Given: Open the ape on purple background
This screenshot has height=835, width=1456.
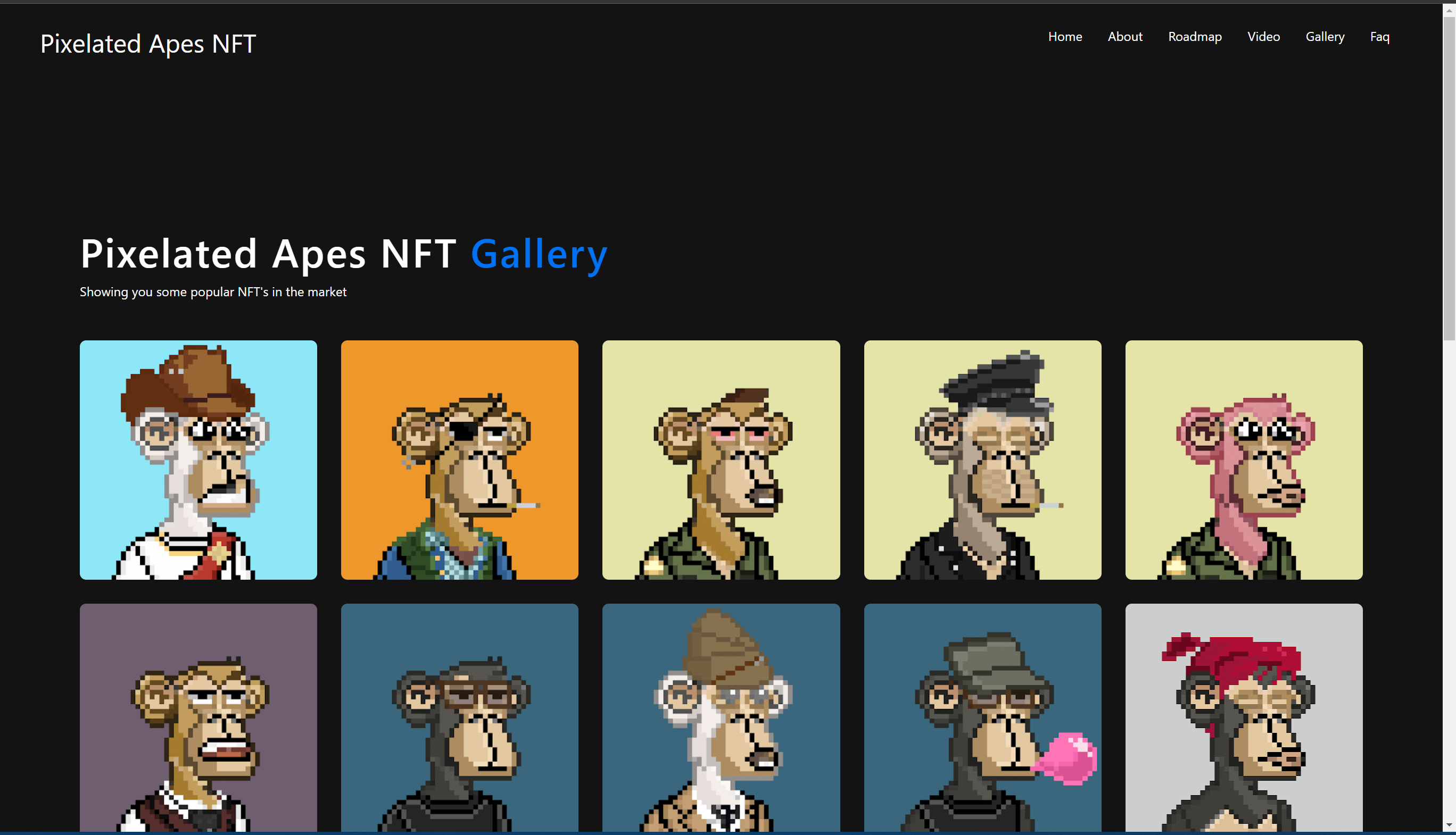Looking at the screenshot, I should pyautogui.click(x=198, y=717).
